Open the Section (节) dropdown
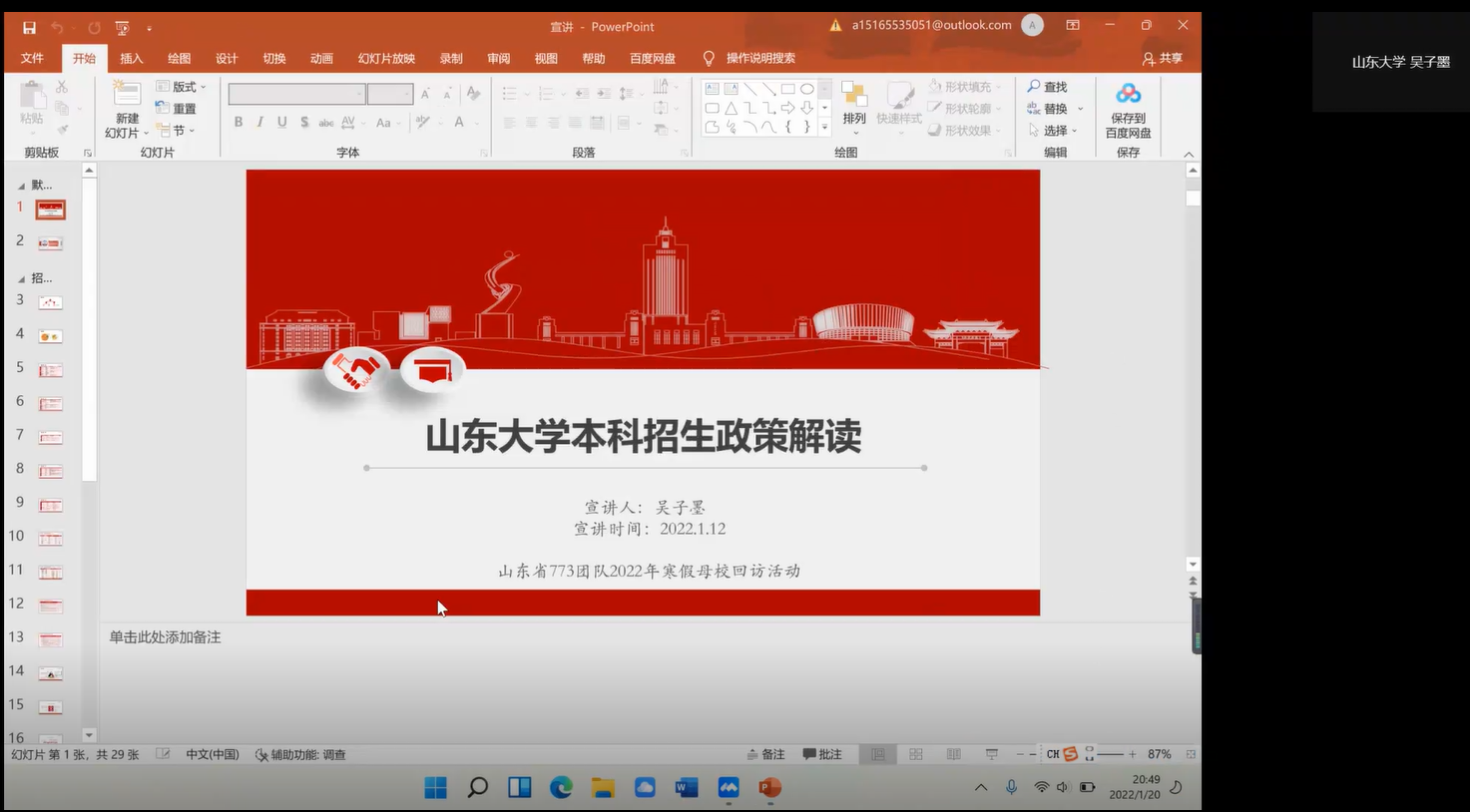Screen dimensions: 1470x812 [x=176, y=131]
